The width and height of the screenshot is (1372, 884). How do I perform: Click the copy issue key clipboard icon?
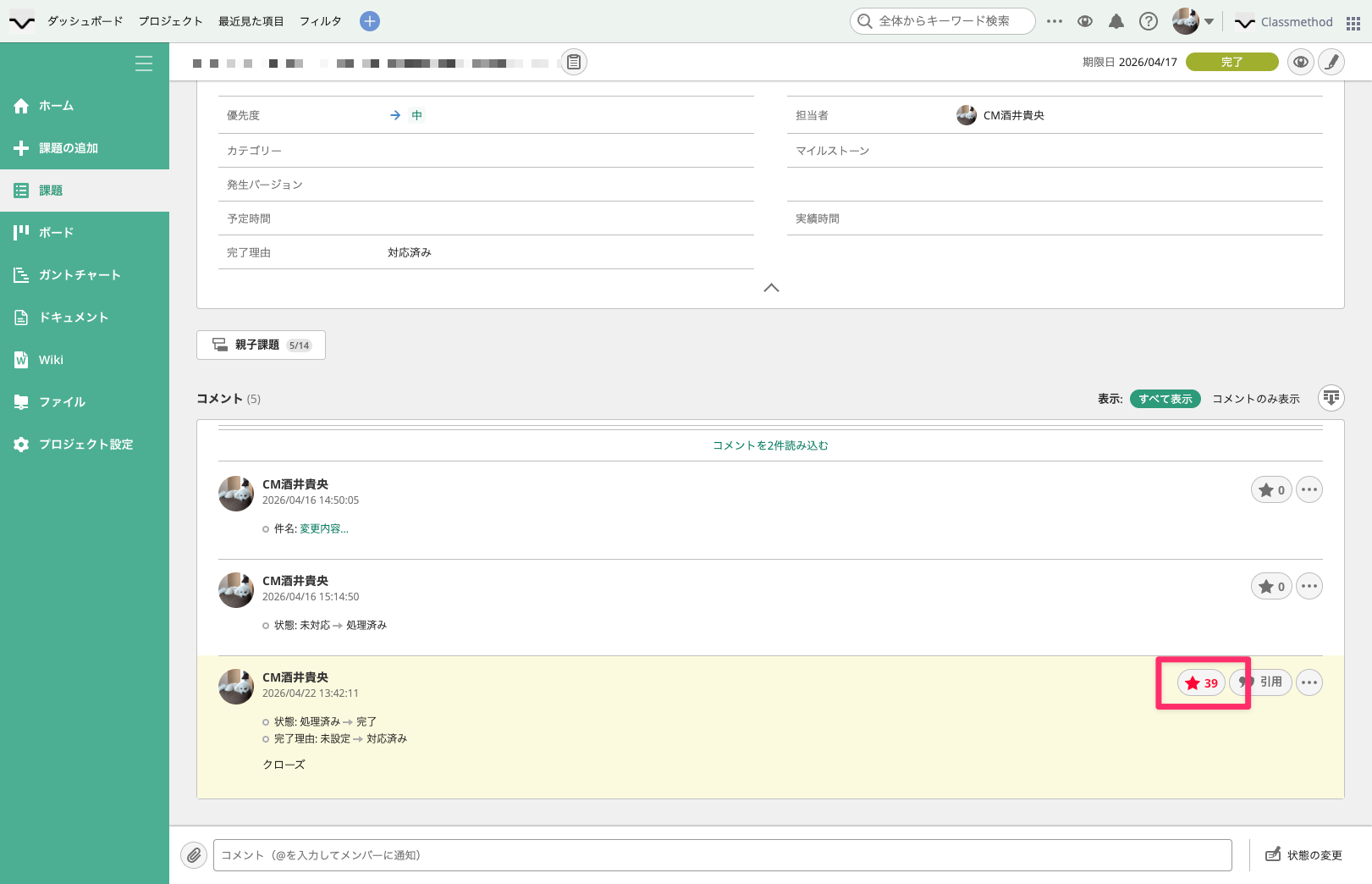574,62
